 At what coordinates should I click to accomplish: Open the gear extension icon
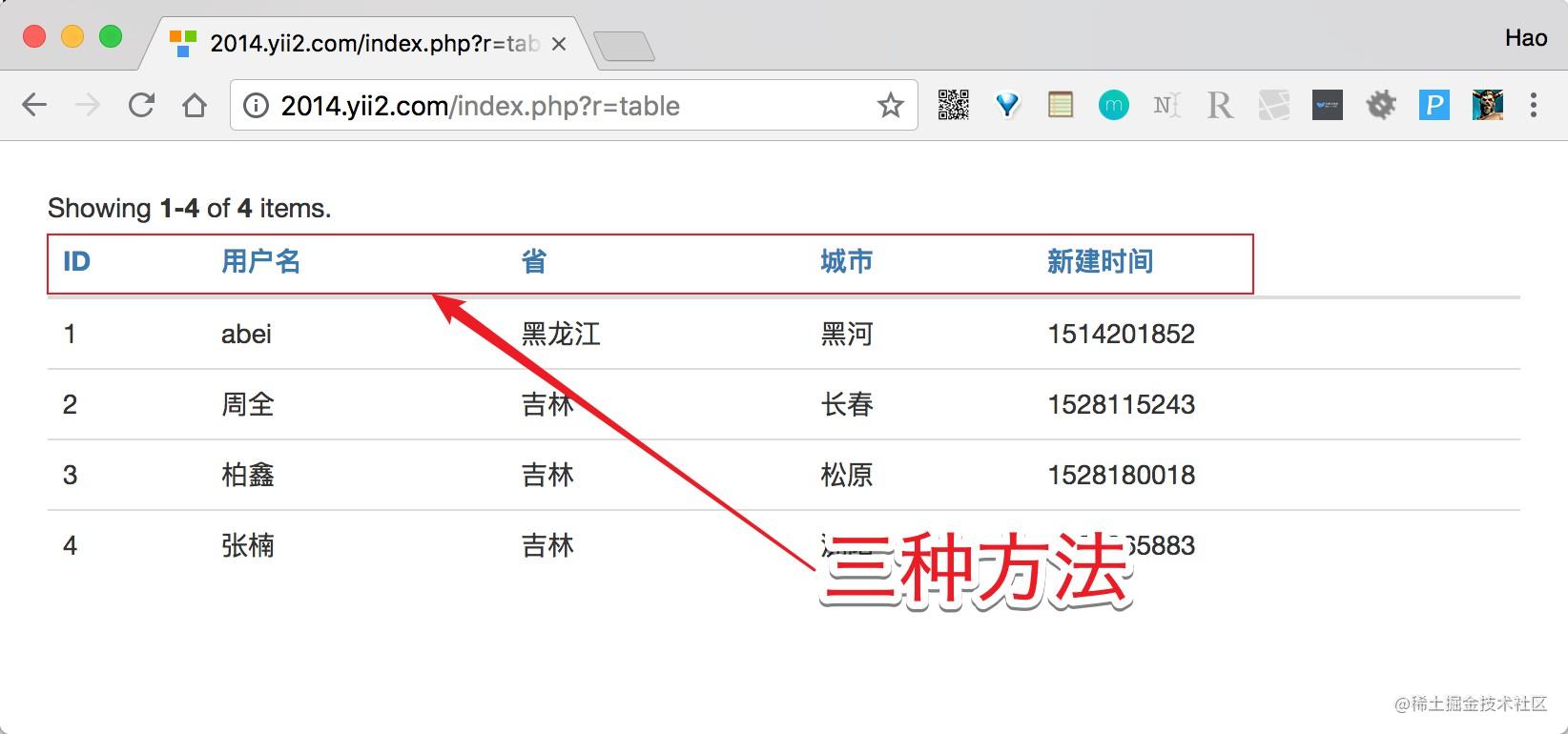click(1380, 105)
